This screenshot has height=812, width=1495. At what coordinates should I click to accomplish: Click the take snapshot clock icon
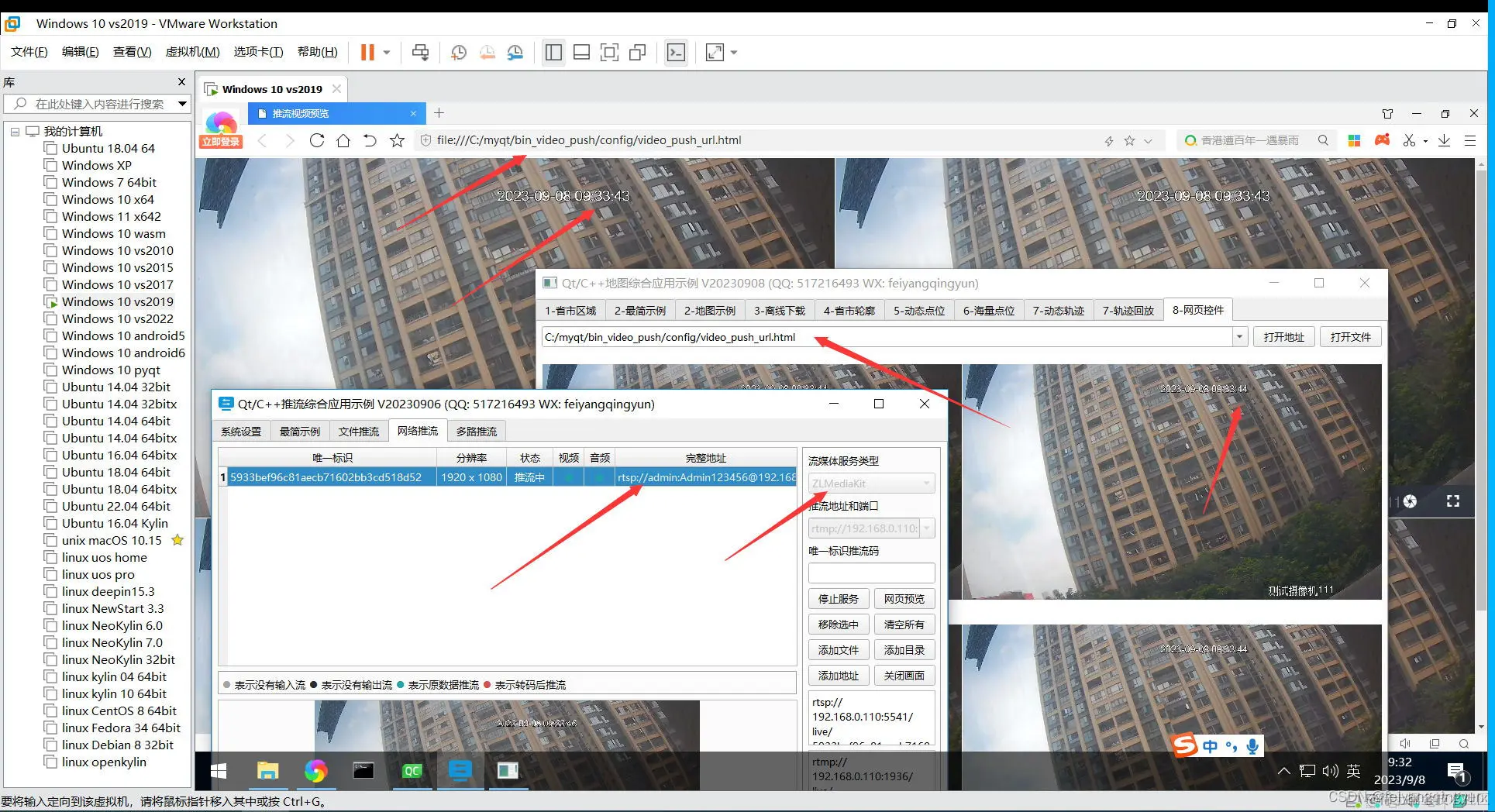tap(459, 53)
